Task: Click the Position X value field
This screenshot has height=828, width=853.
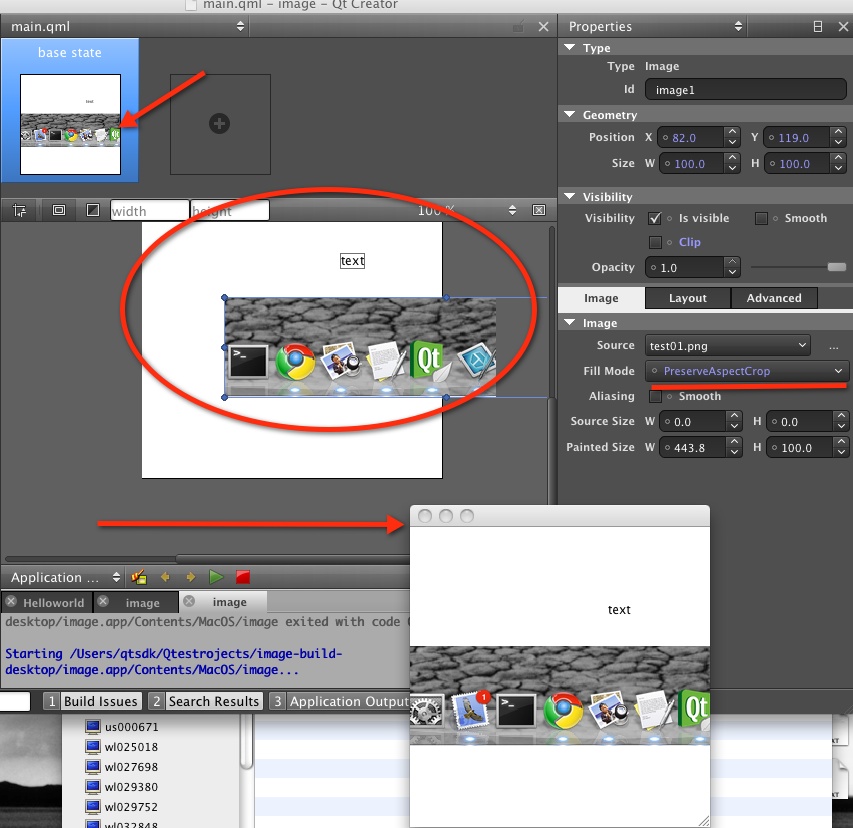Action: (x=691, y=138)
